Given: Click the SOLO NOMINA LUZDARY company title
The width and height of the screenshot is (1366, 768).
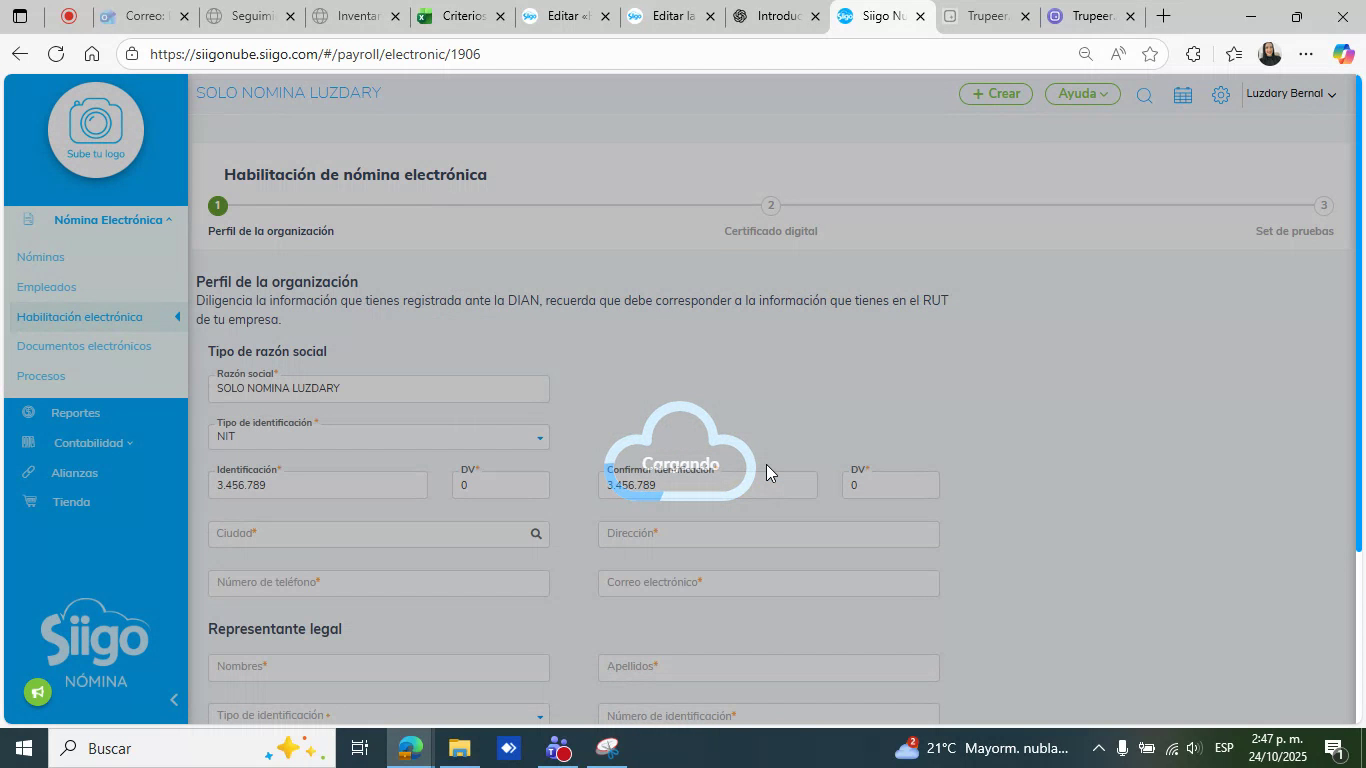Looking at the screenshot, I should pos(288,93).
